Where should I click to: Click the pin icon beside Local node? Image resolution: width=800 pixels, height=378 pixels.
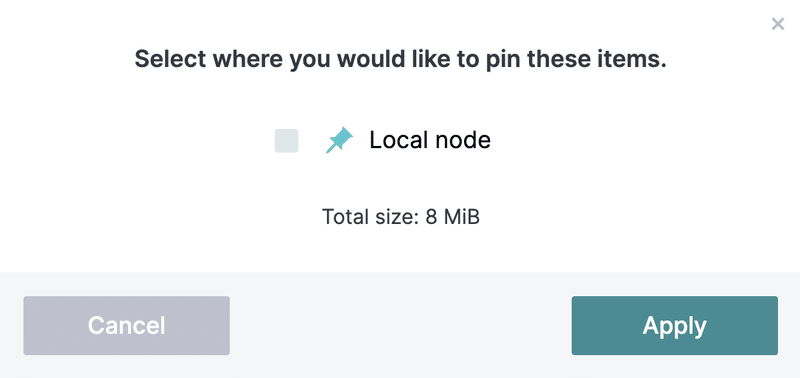point(339,140)
